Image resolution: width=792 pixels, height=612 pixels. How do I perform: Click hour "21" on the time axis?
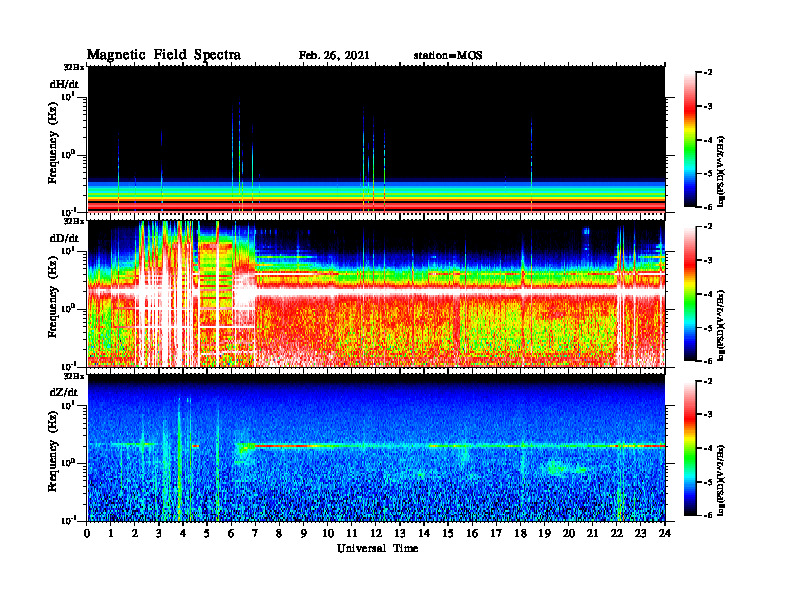592,534
